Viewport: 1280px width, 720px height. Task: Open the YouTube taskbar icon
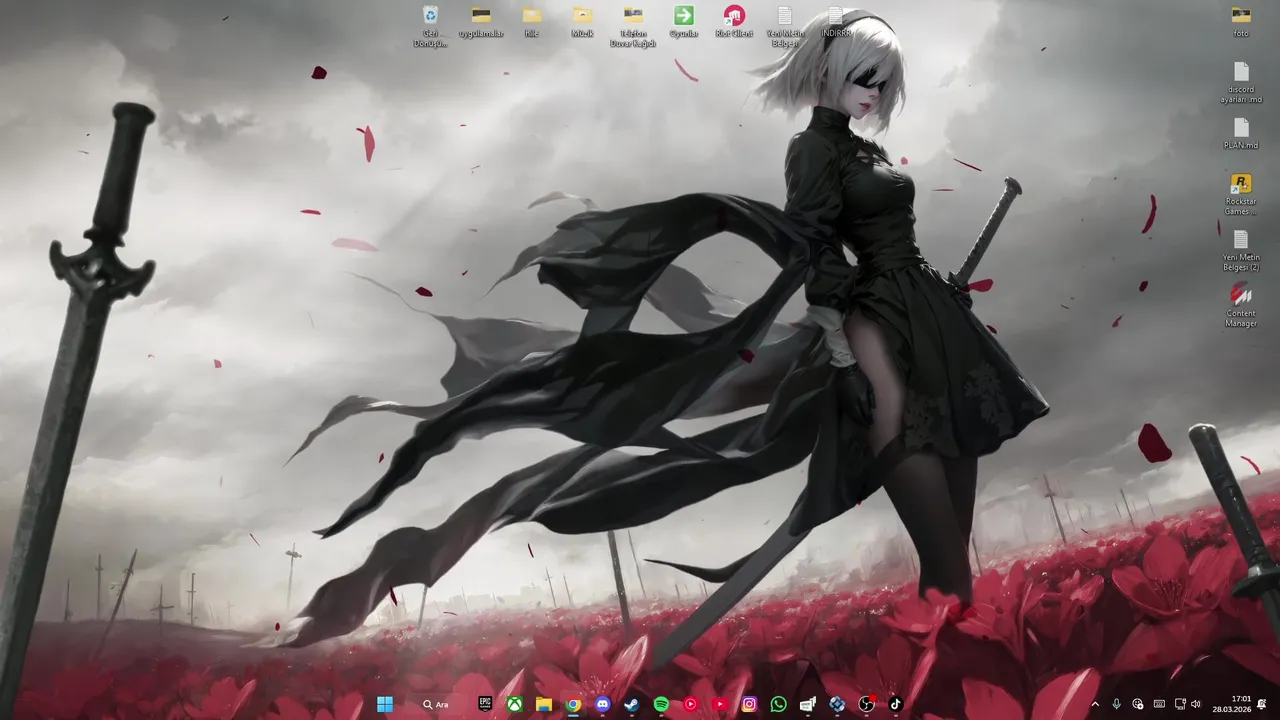[x=719, y=704]
